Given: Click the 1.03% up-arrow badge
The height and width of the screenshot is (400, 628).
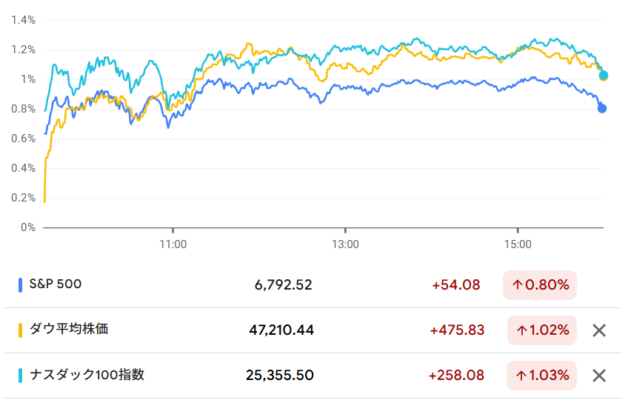Looking at the screenshot, I should pos(540,376).
